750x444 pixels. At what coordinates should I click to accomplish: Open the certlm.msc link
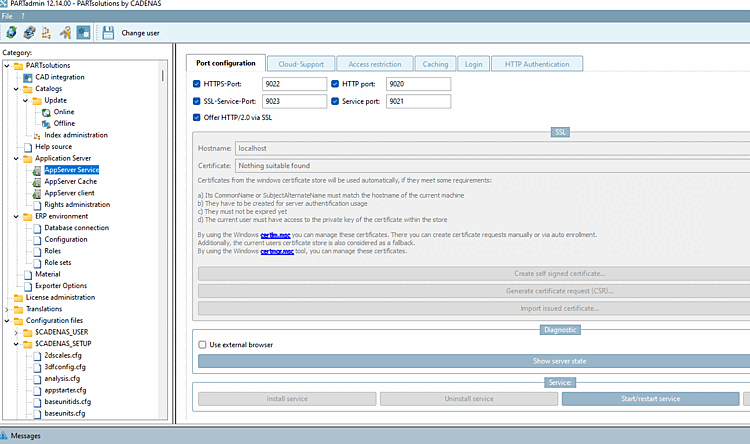276,235
